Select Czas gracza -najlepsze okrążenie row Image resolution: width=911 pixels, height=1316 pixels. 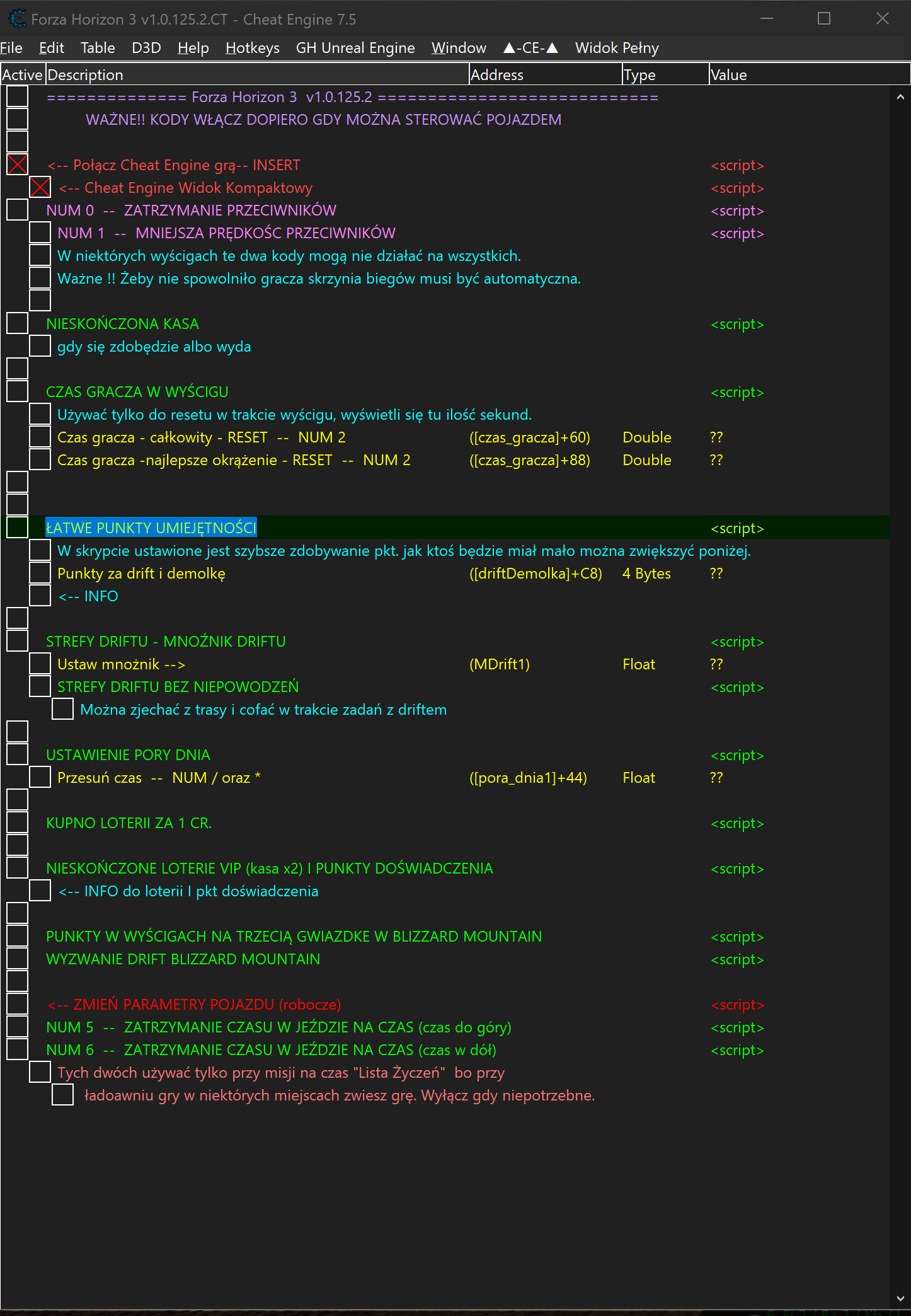(234, 460)
